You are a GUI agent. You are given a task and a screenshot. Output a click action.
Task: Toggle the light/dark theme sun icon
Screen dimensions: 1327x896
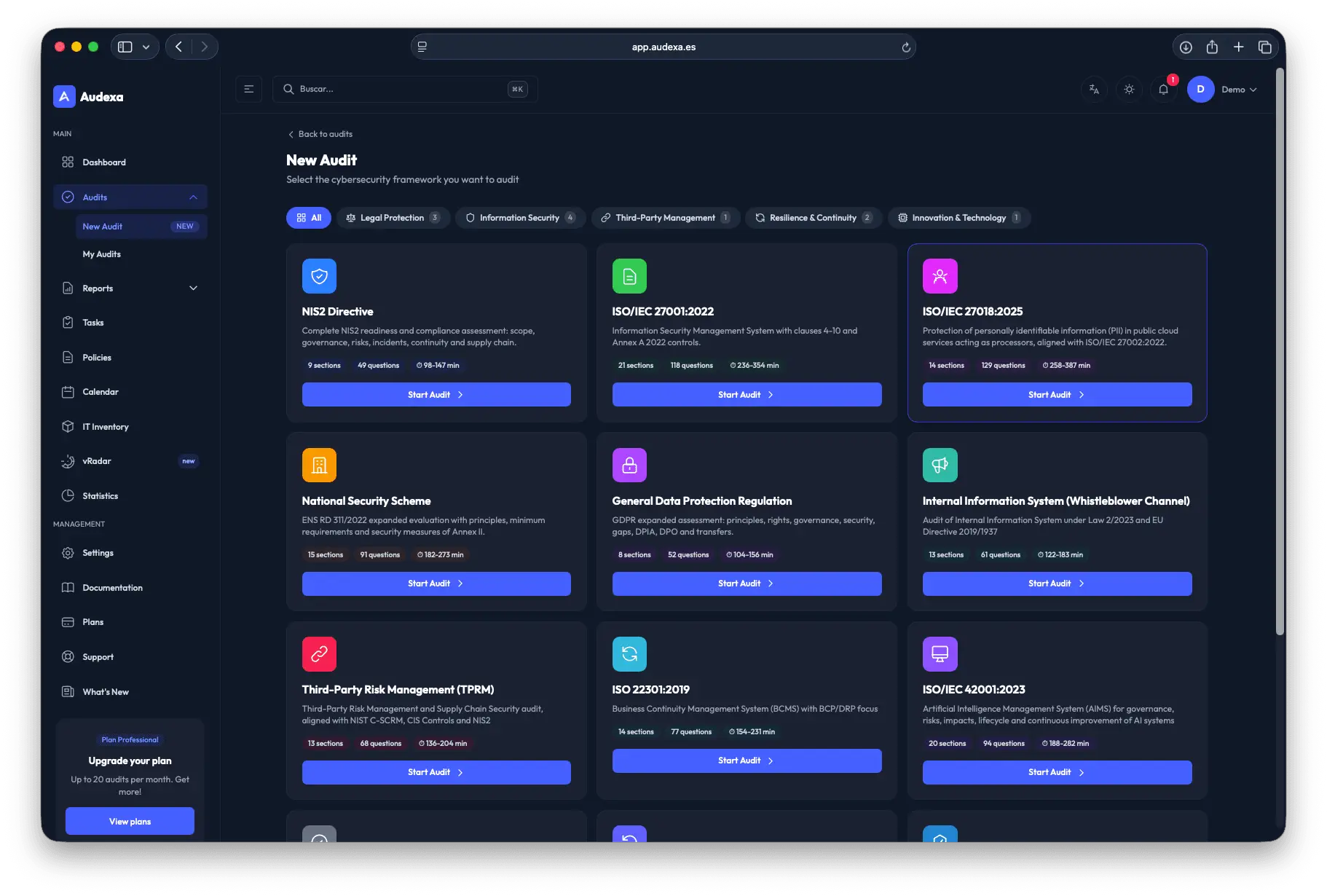click(x=1129, y=89)
